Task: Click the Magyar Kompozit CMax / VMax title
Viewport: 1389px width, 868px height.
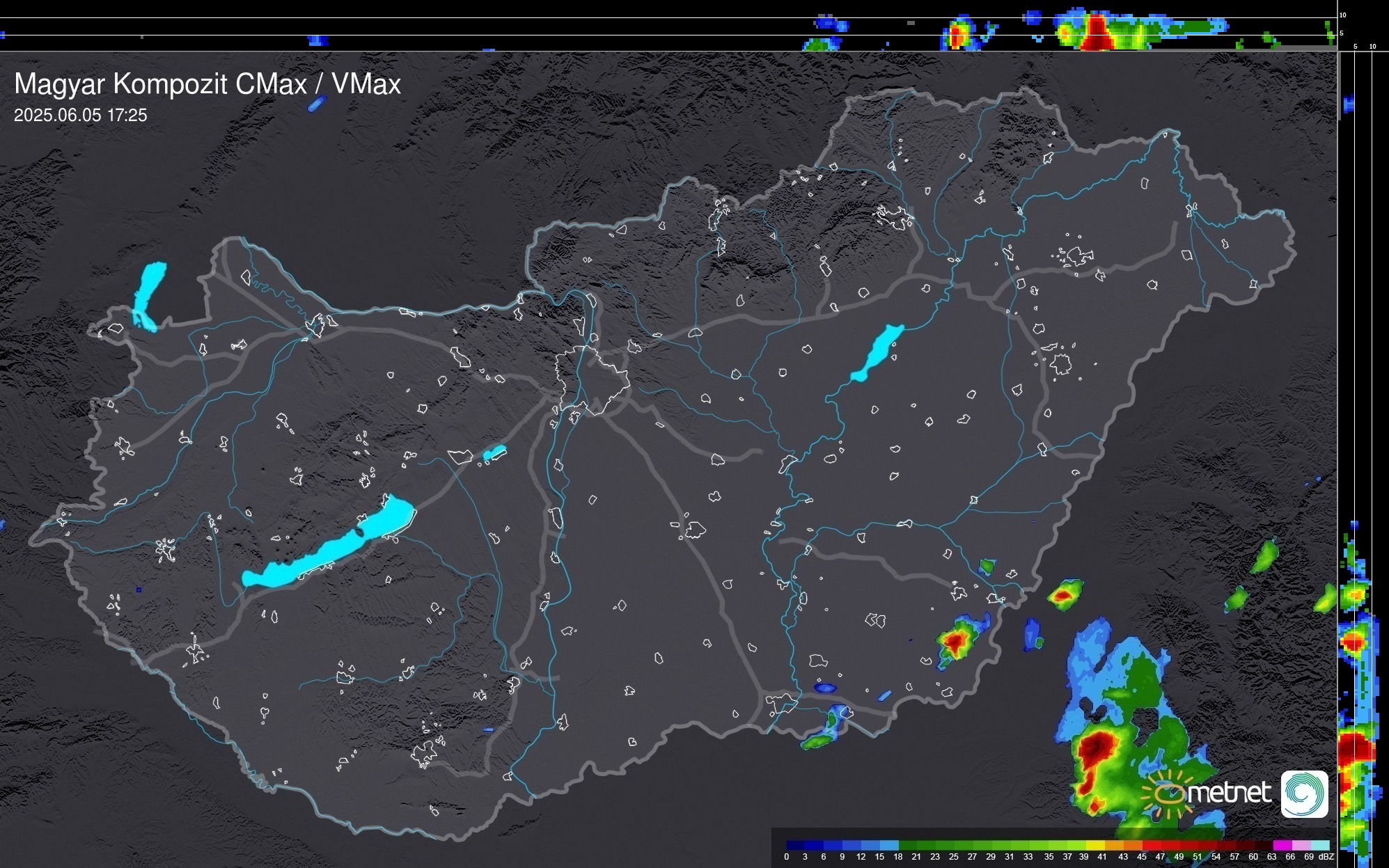Action: click(207, 84)
